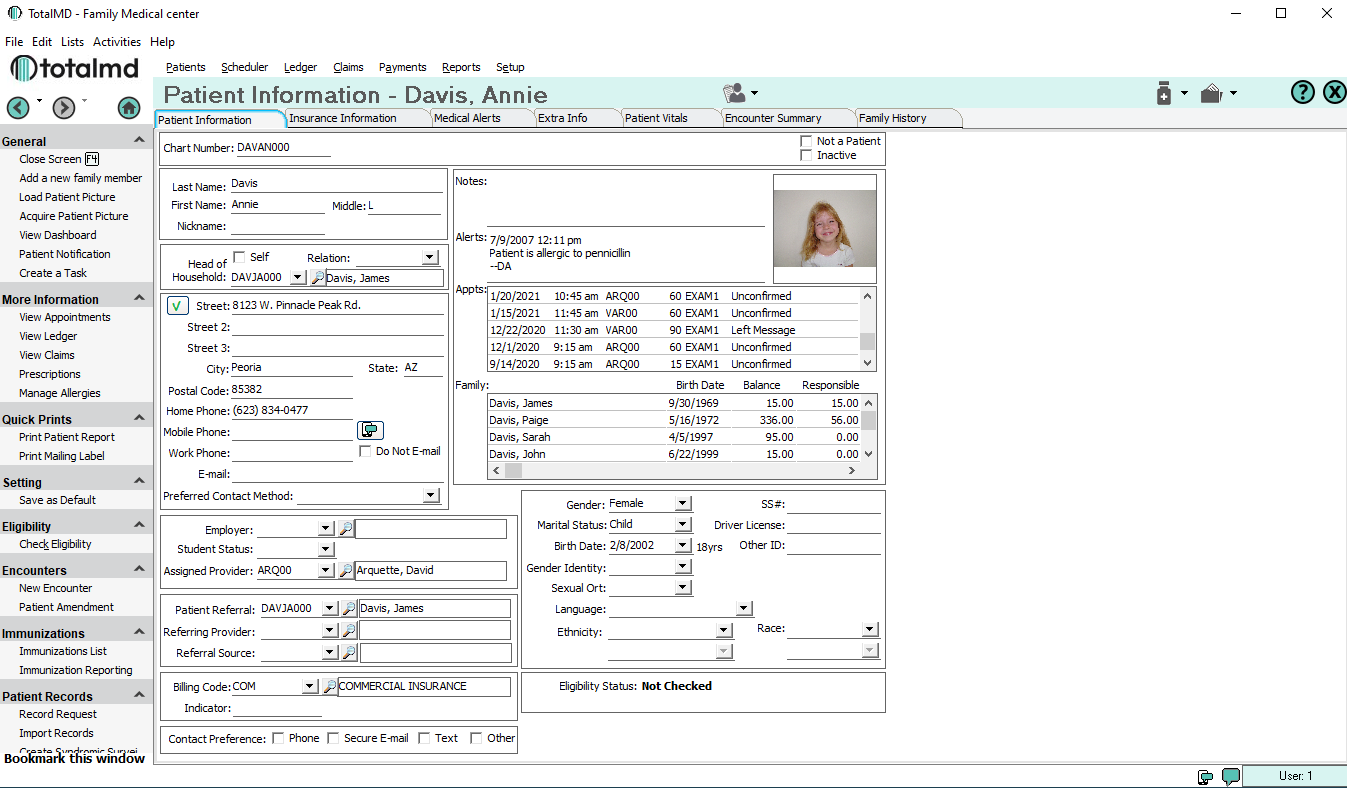
Task: Click the magnifier search icon next to Assigned Provider
Action: click(x=345, y=570)
